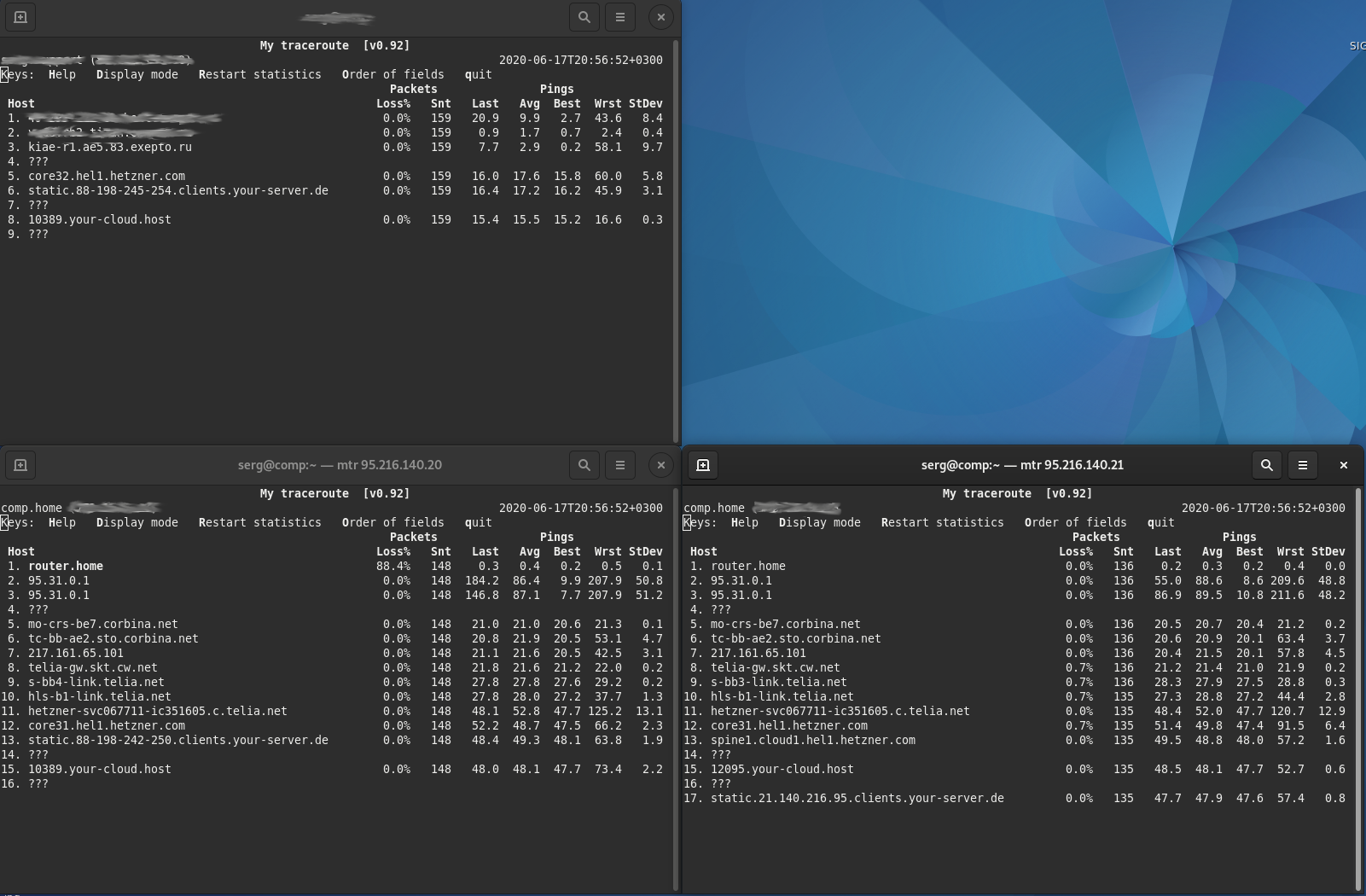
Task: Select host 's-bb4-link.telia.net'
Action: (x=96, y=682)
